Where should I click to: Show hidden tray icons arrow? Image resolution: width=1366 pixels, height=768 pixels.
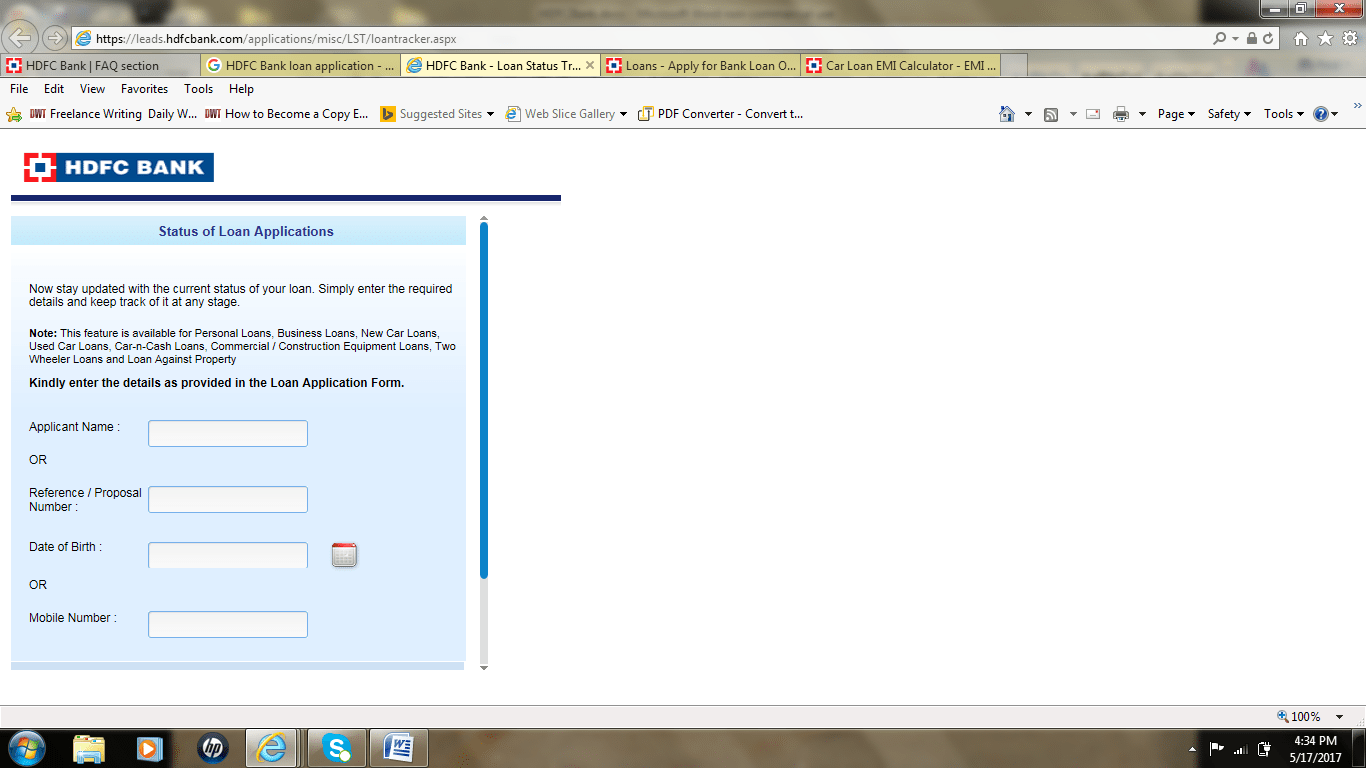click(x=1192, y=749)
